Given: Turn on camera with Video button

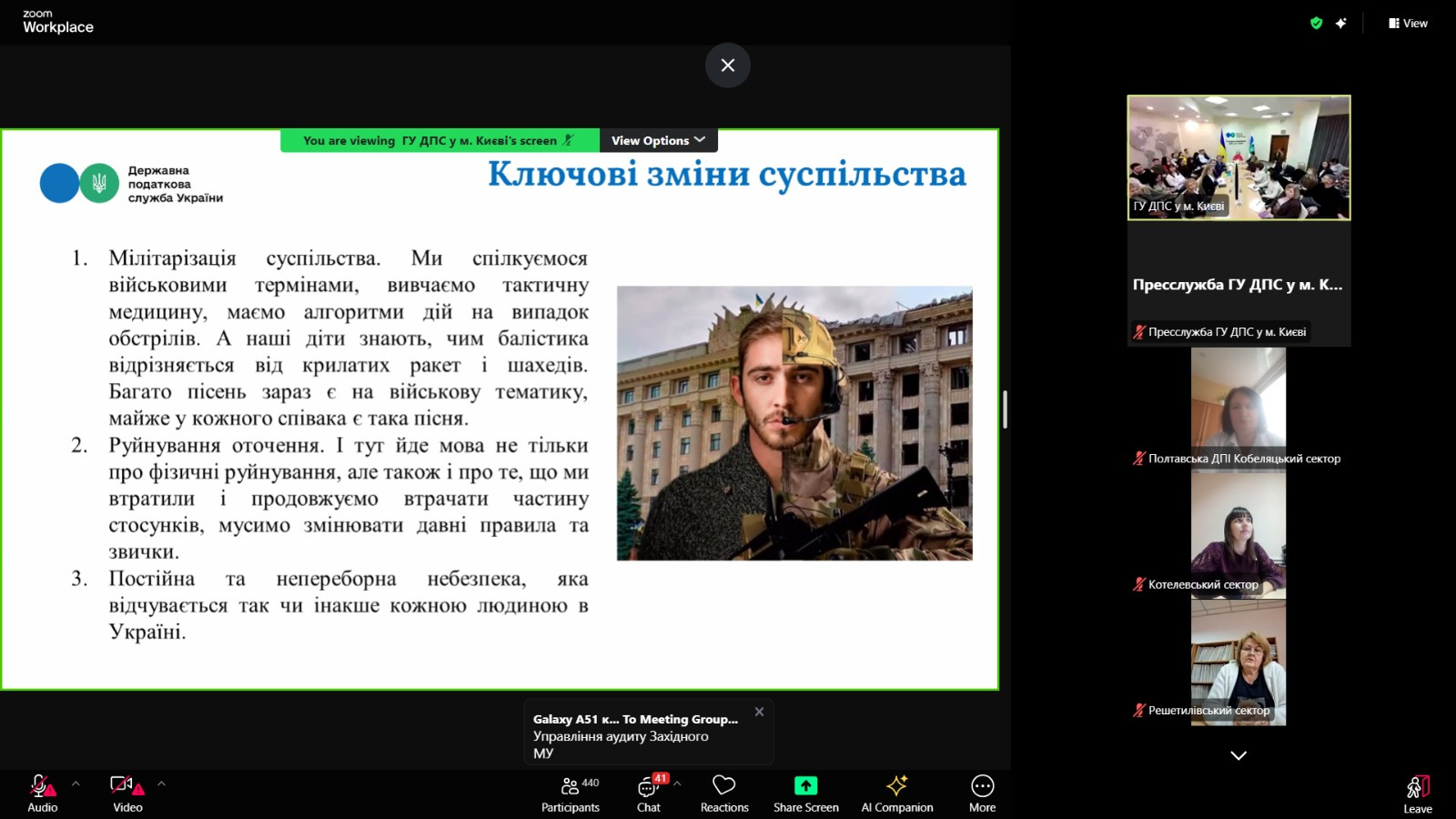Looking at the screenshot, I should coord(127,793).
